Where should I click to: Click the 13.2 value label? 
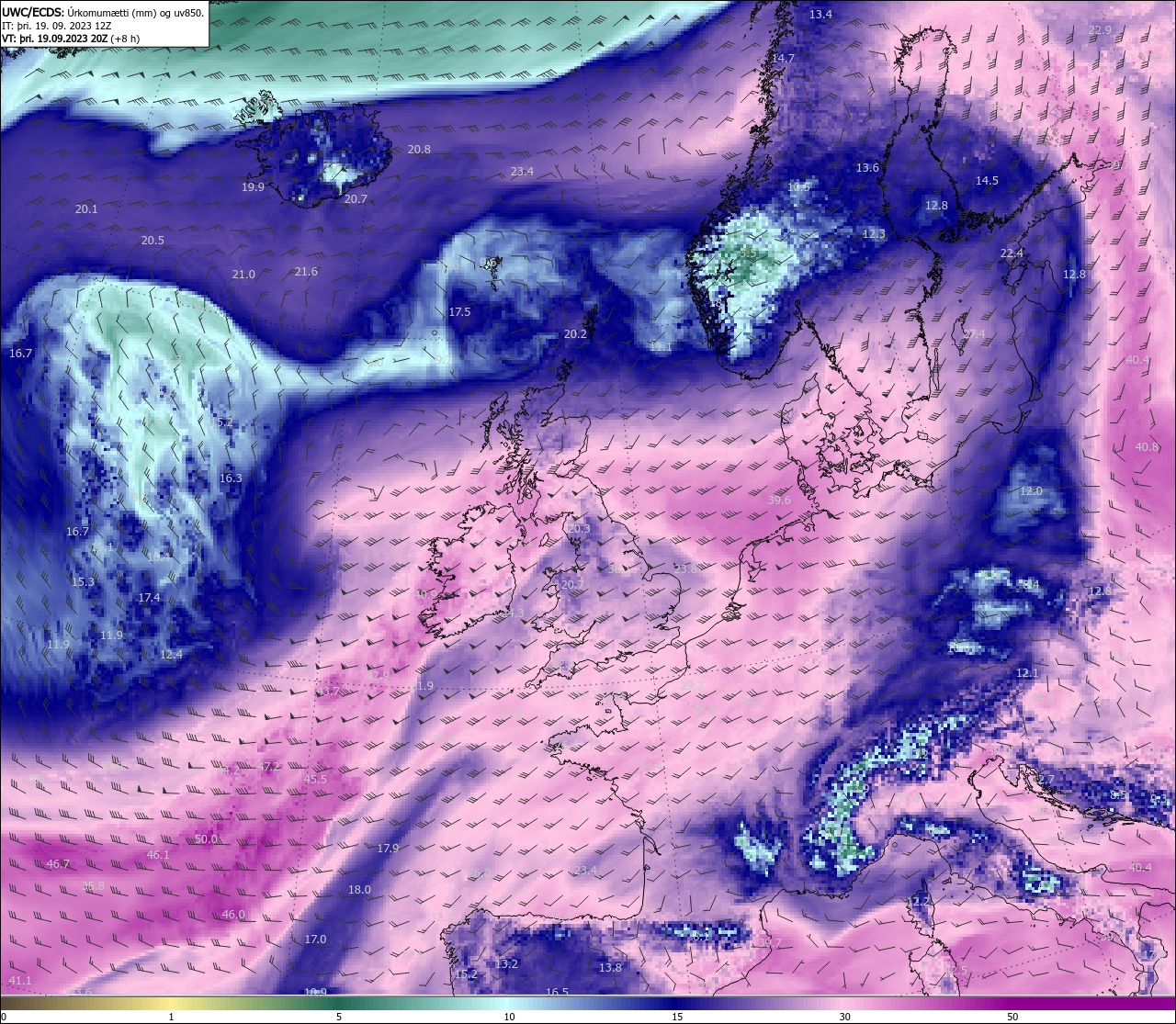tap(506, 964)
